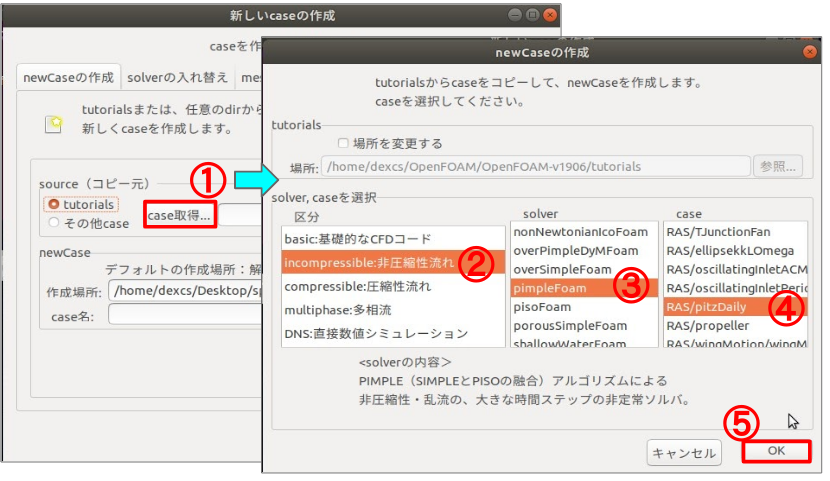Close the newCaseの作成 dialog
The image size is (830, 481).
(x=808, y=51)
